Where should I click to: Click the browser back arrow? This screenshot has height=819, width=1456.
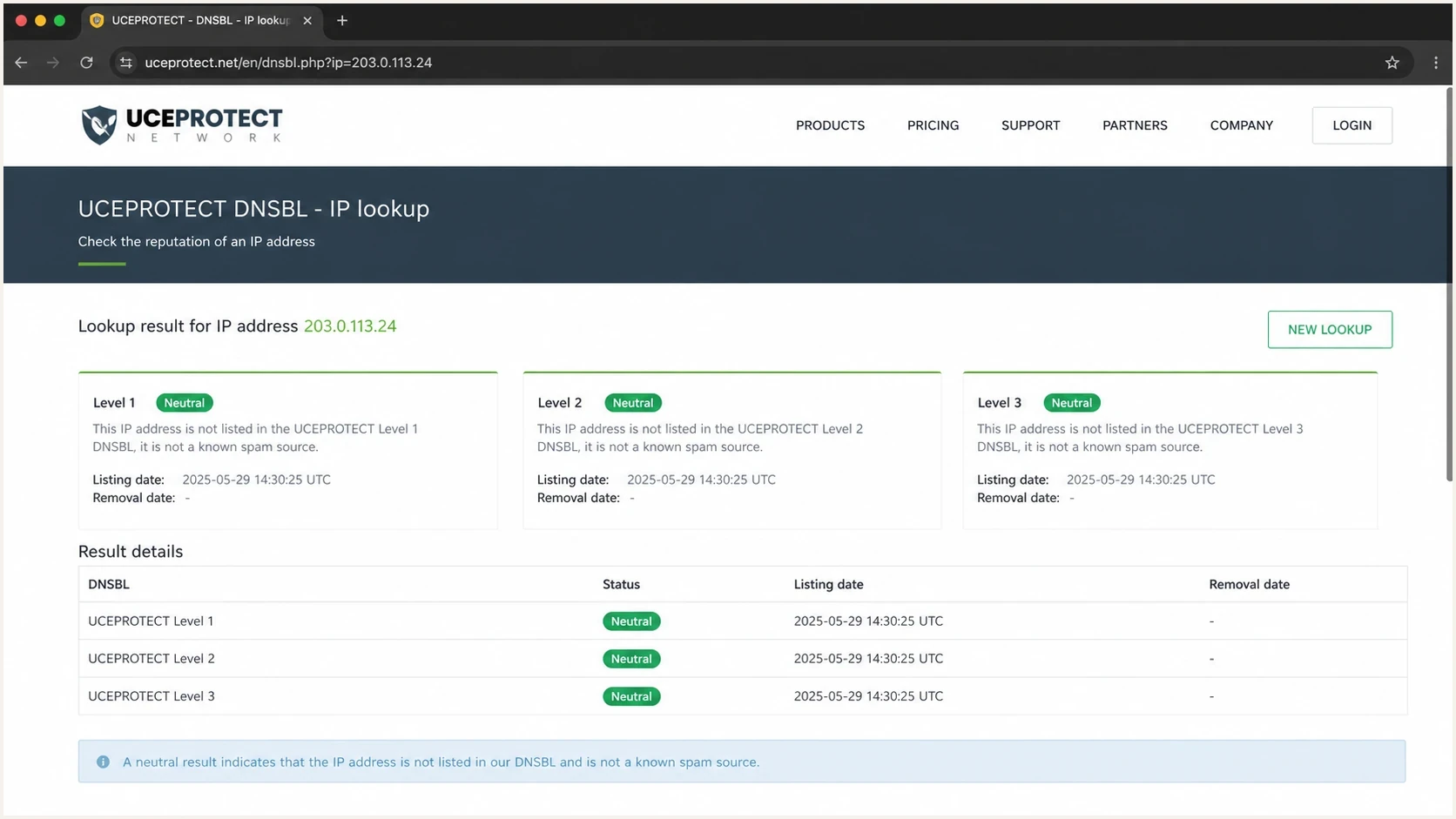pyautogui.click(x=21, y=63)
